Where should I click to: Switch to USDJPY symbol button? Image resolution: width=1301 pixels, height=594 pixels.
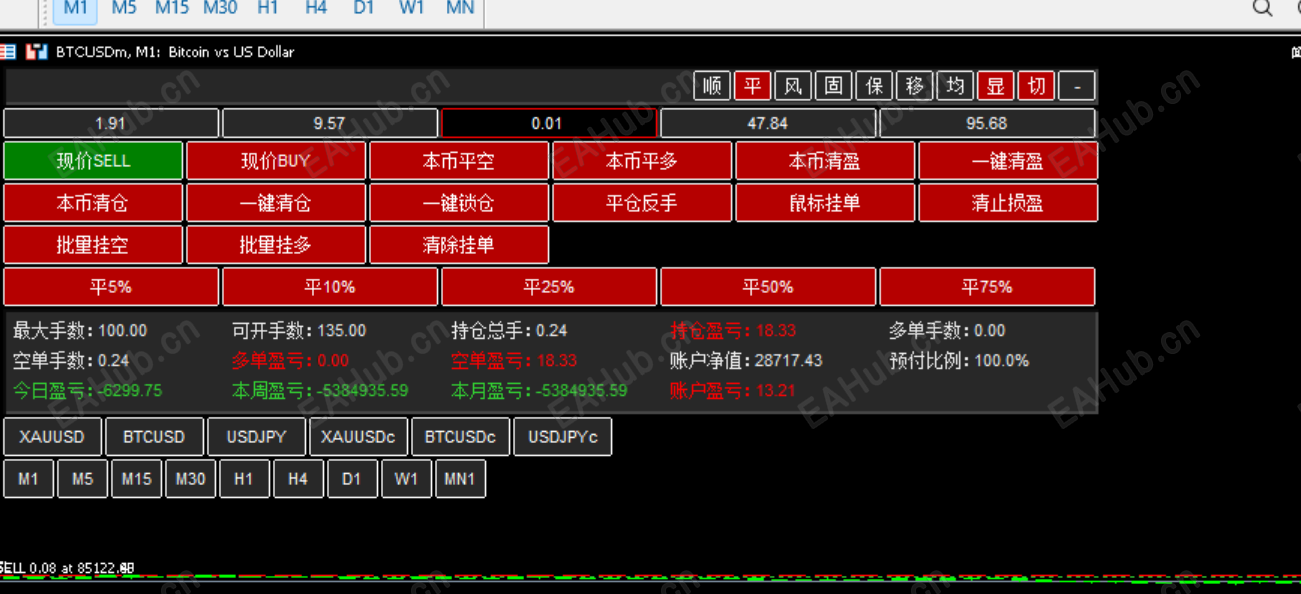(x=257, y=437)
